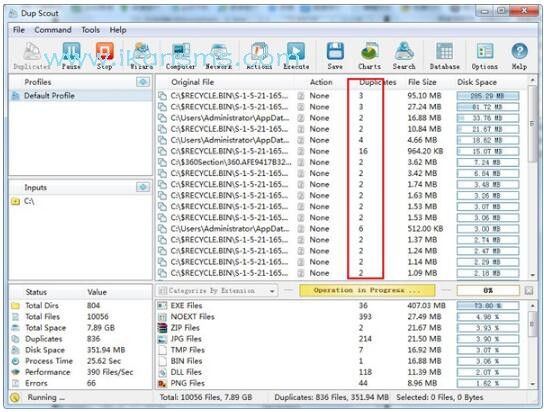Click the DLL Files category icon
Image resolution: width=544 pixels, height=412 pixels.
coord(162,372)
